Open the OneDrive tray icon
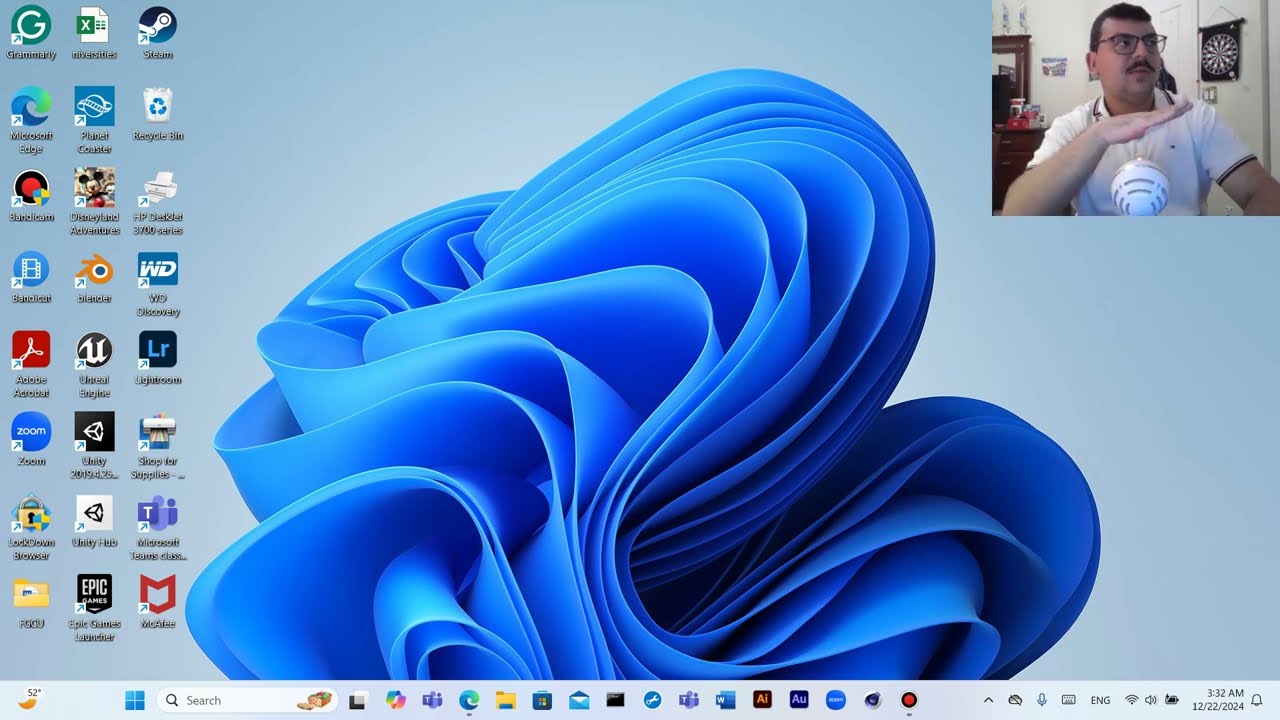 (1015, 700)
